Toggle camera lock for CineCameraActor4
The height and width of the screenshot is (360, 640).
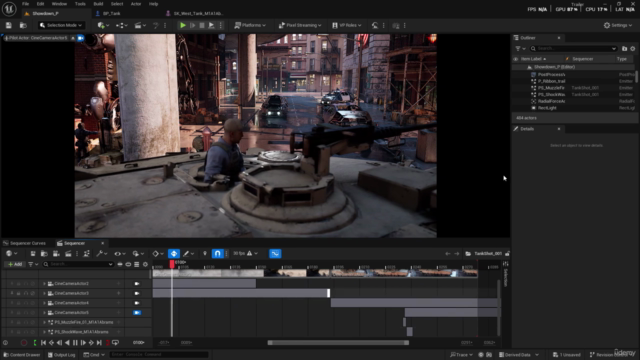click(x=137, y=303)
